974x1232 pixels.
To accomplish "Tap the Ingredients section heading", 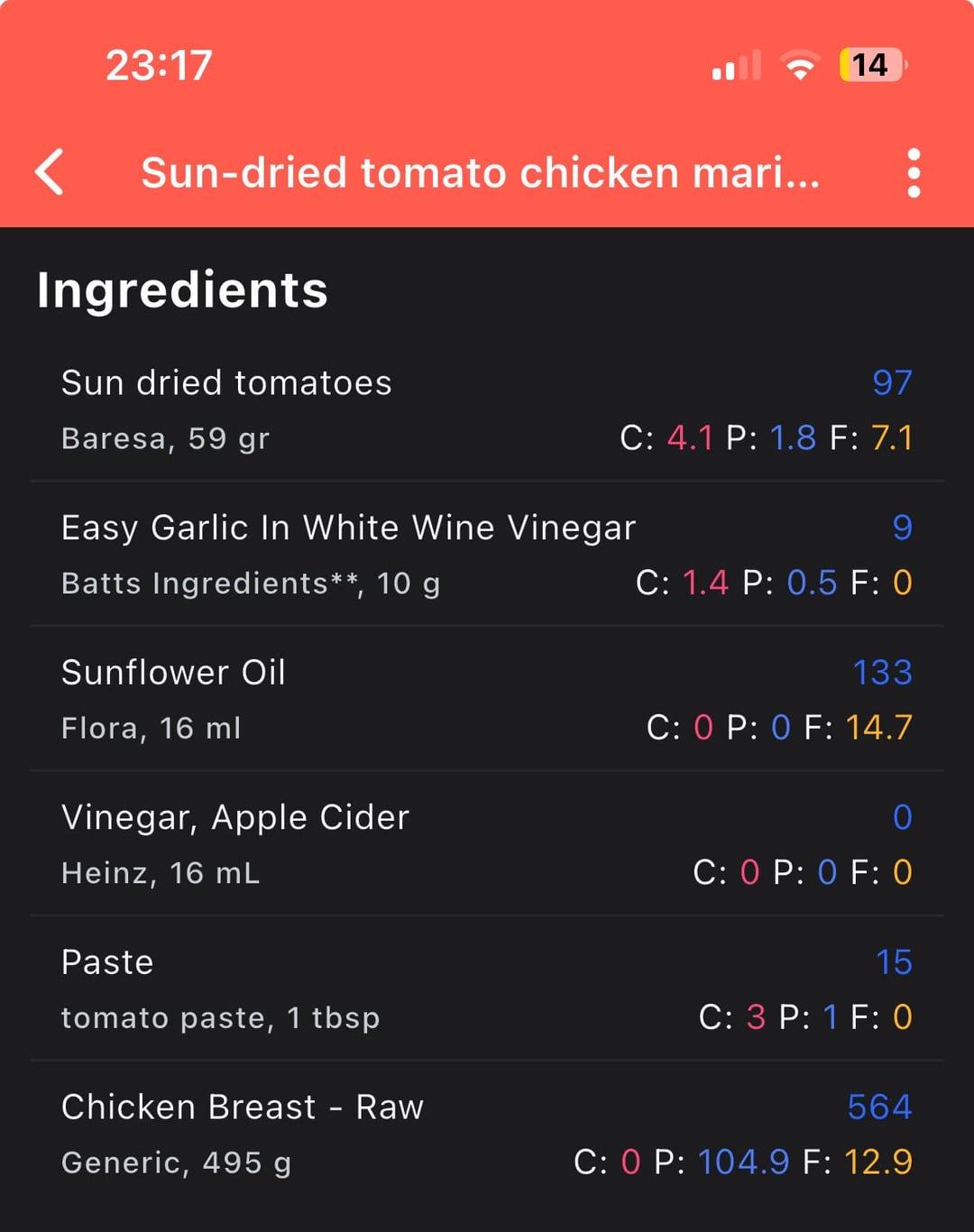I will click(x=182, y=290).
